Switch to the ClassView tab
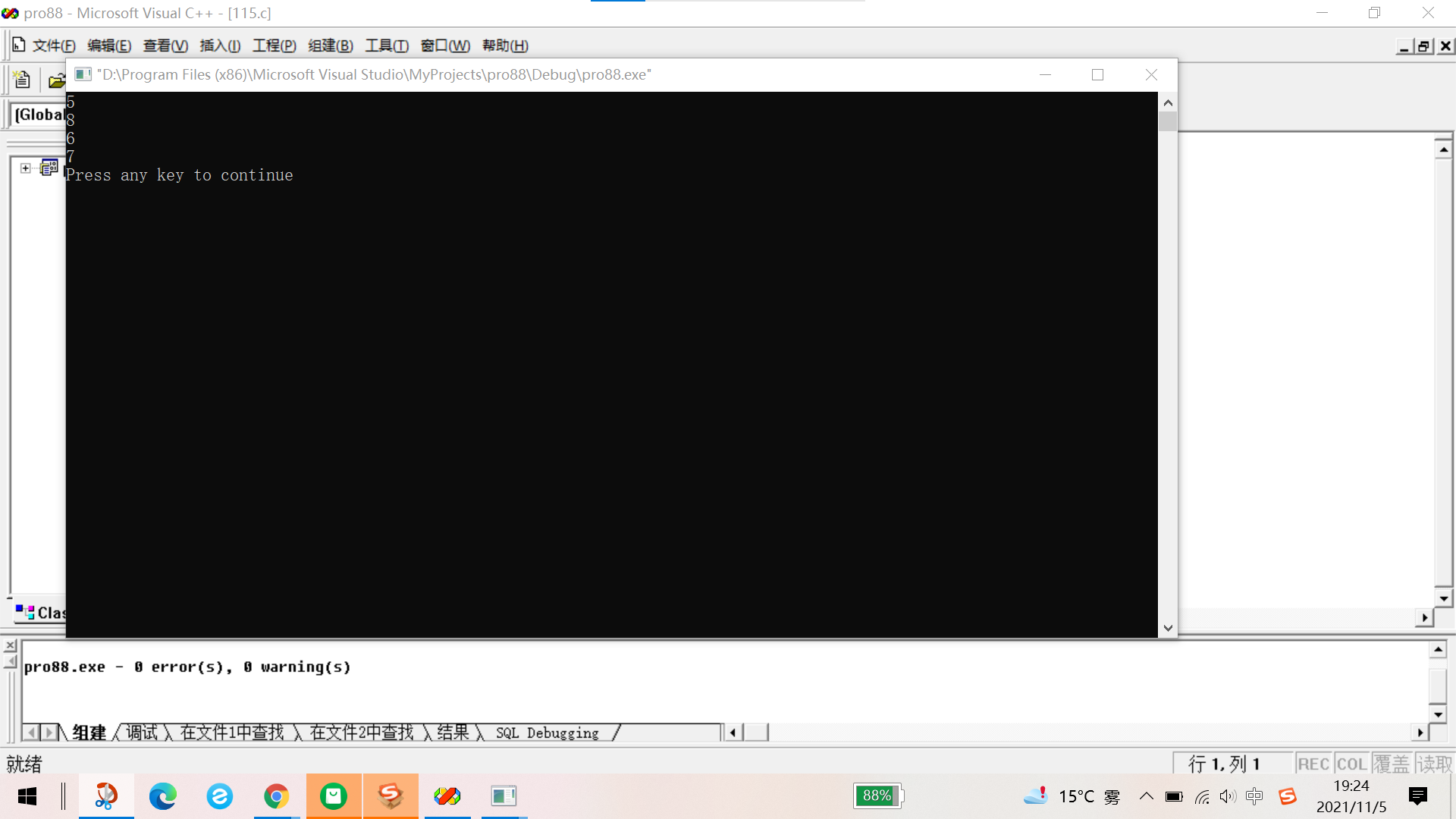 (42, 613)
